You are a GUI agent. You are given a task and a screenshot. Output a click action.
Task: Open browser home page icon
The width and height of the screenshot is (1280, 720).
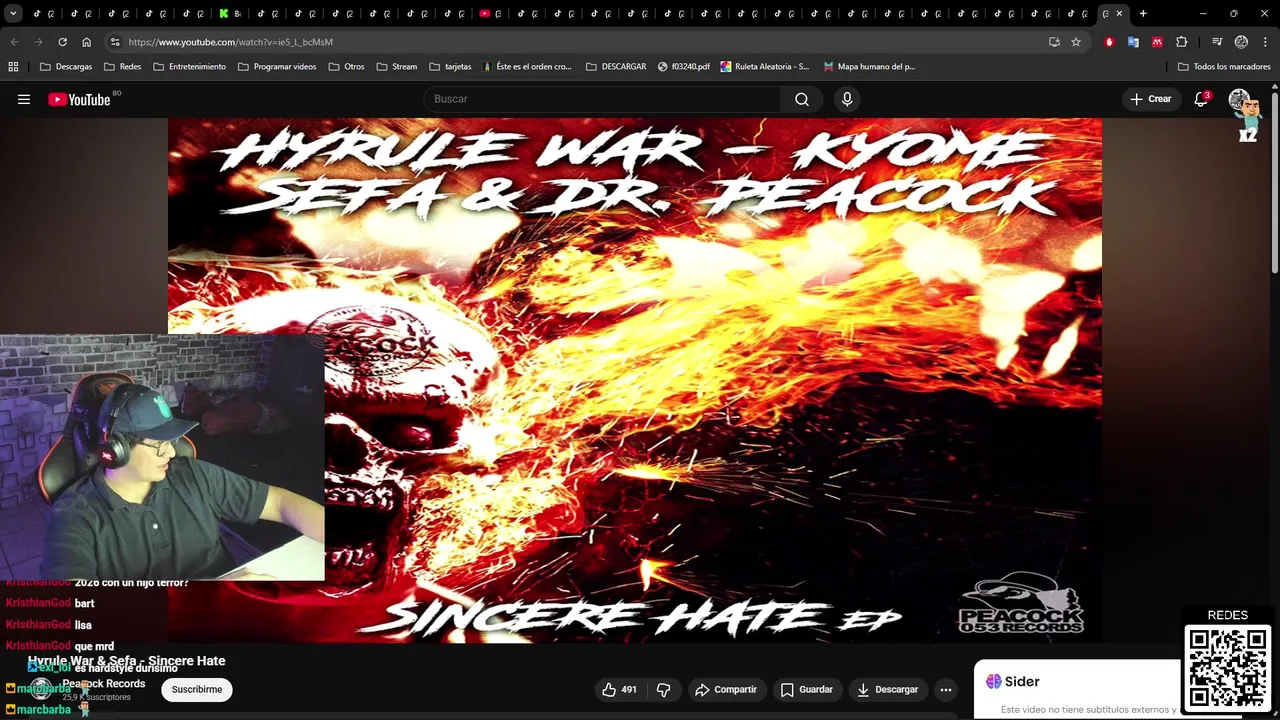[x=86, y=42]
